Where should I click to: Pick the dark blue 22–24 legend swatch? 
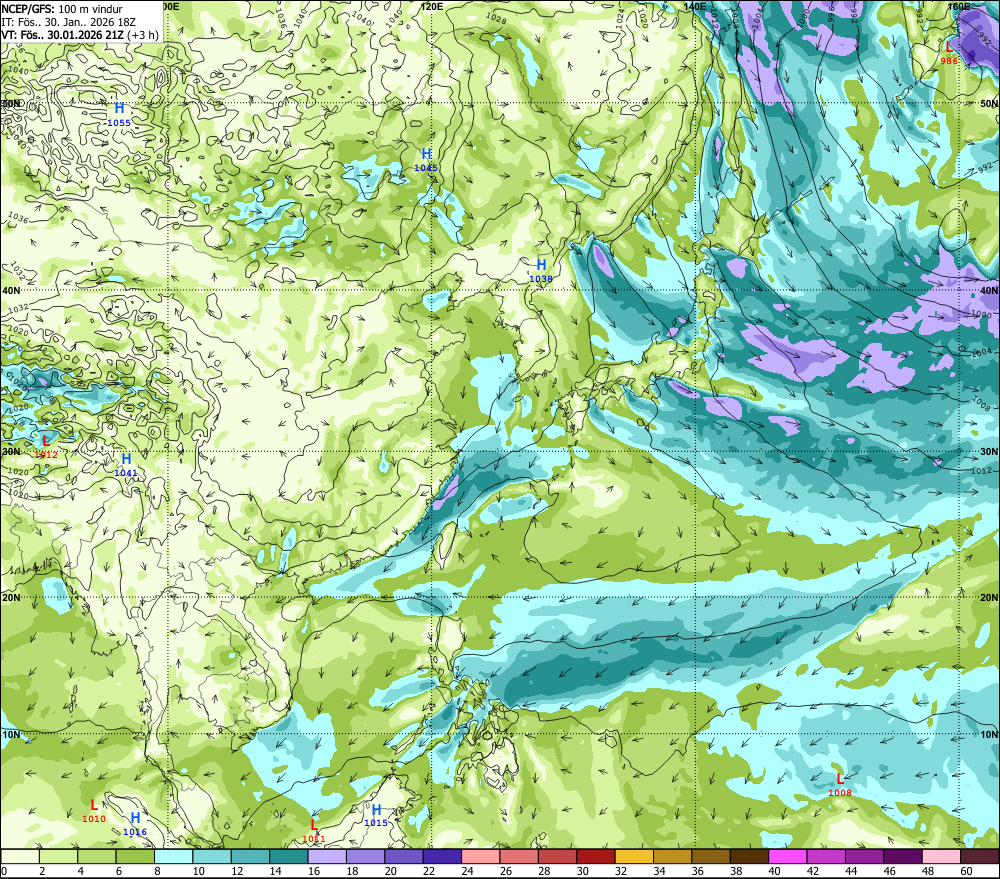click(x=442, y=857)
